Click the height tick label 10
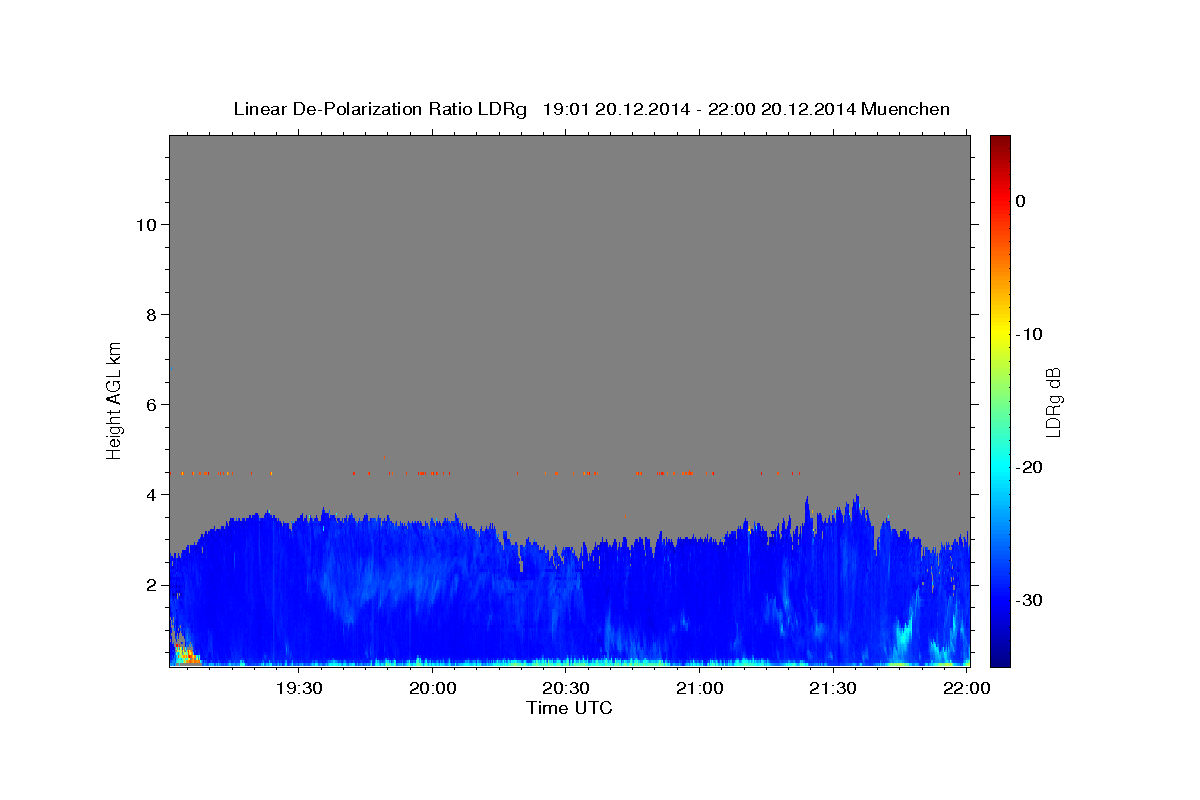The width and height of the screenshot is (1200, 800). tap(145, 224)
